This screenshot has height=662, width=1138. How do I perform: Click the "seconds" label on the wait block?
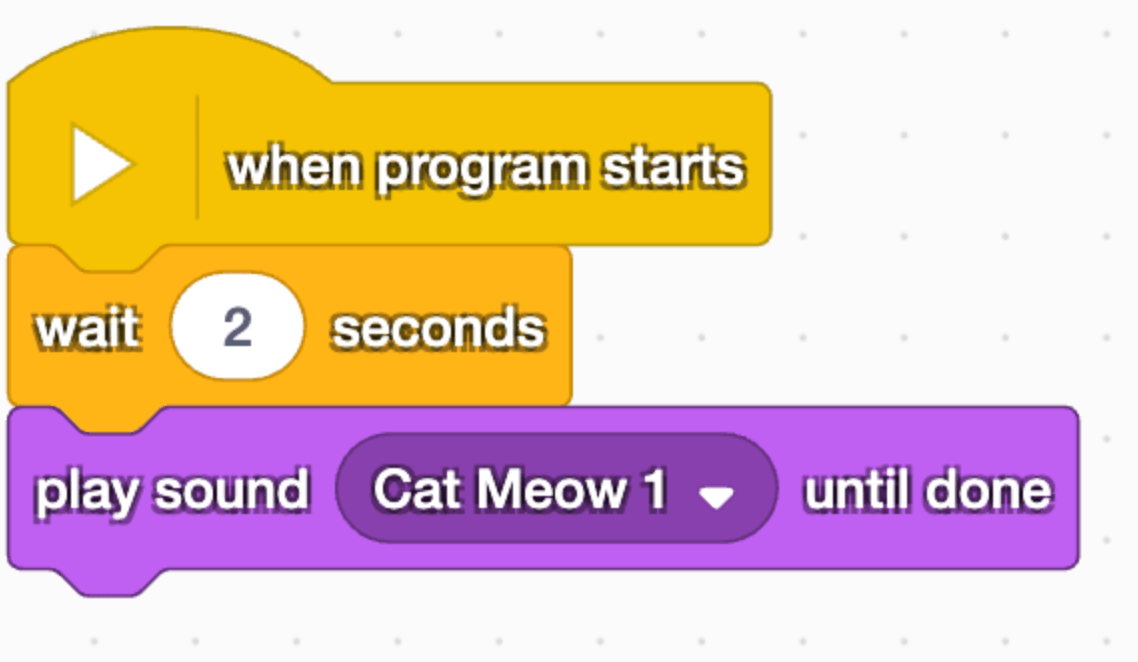438,328
